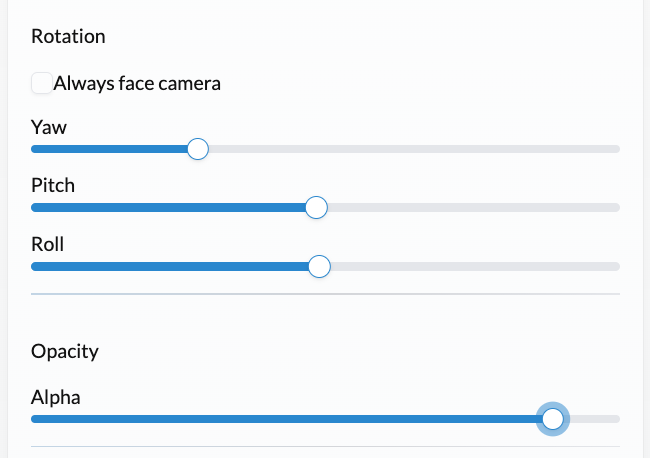Click the blue filled part of Alpha slider
650x458 pixels.
pos(284,419)
